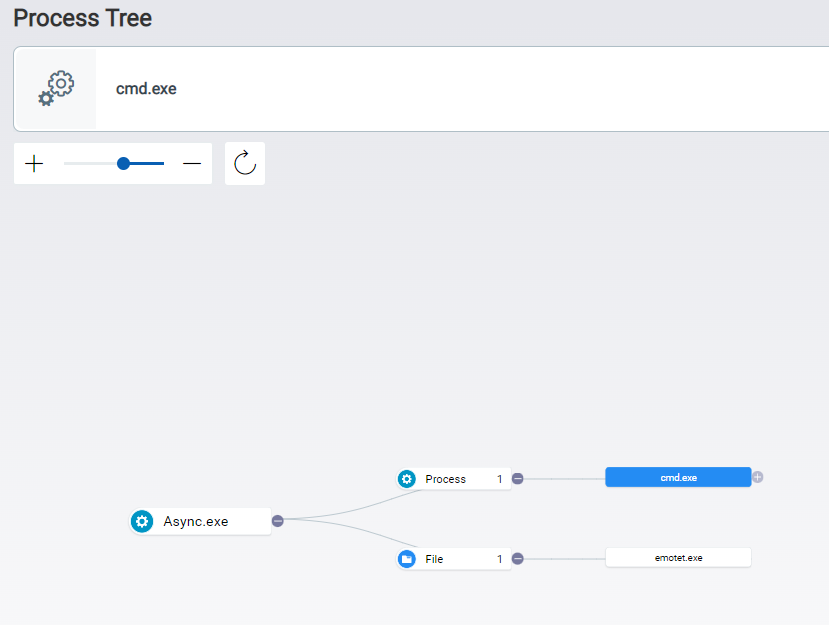Image resolution: width=829 pixels, height=625 pixels.
Task: Click the Process count number
Action: tap(500, 479)
